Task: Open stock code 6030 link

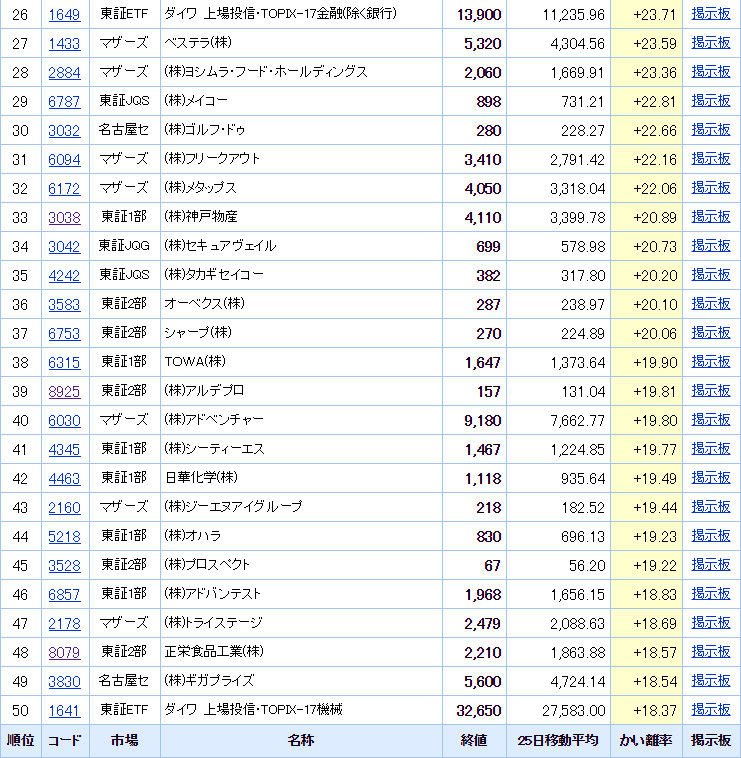Action: 64,421
